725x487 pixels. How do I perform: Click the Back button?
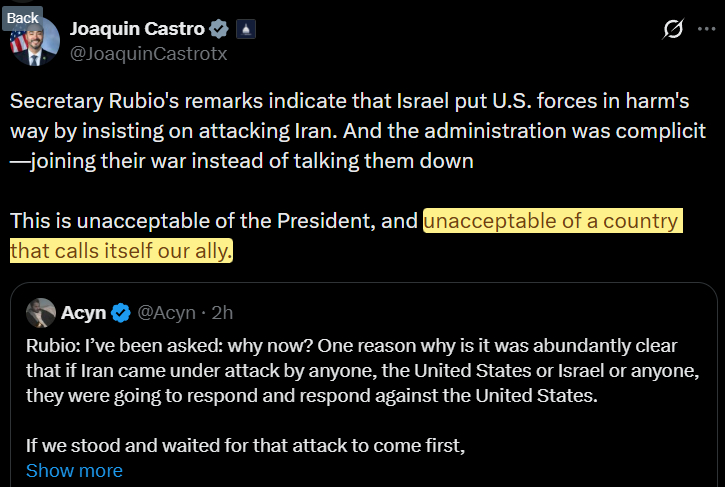[x=22, y=17]
